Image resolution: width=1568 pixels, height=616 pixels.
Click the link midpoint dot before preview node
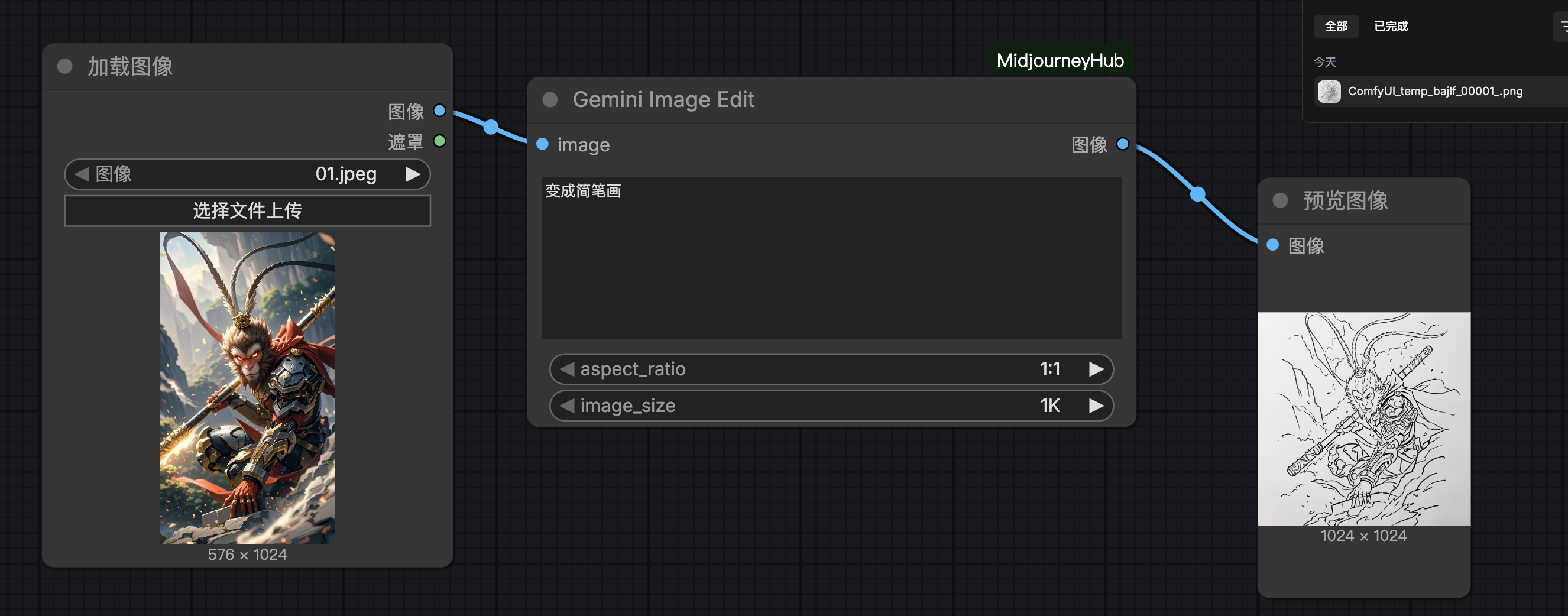tap(1198, 194)
